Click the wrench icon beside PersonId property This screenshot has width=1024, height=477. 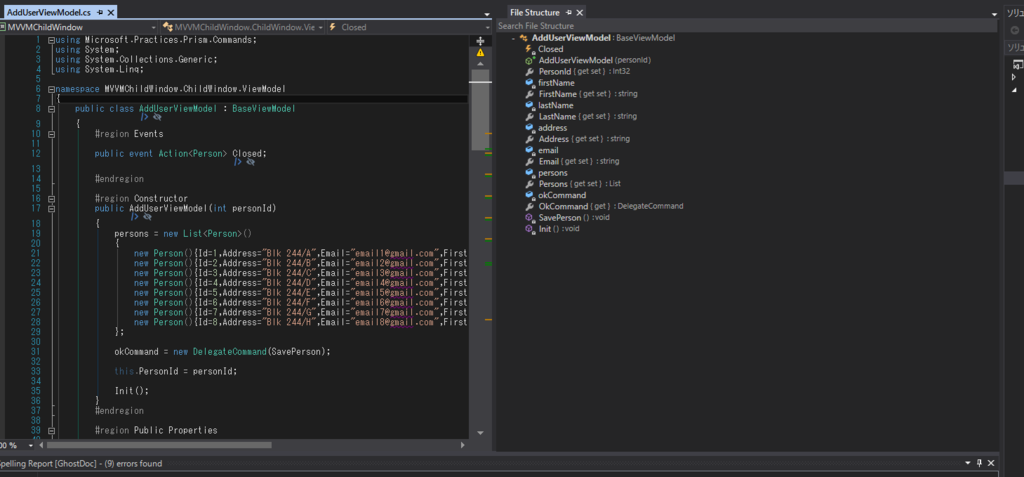tap(530, 71)
